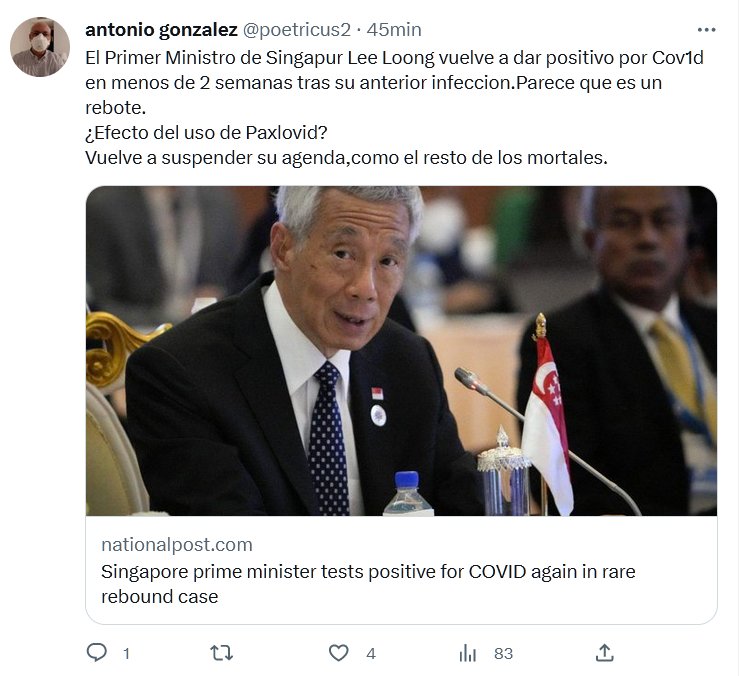Click the 'rebound case' text in link card
Viewport: 754px width, 676px height.
point(160,597)
